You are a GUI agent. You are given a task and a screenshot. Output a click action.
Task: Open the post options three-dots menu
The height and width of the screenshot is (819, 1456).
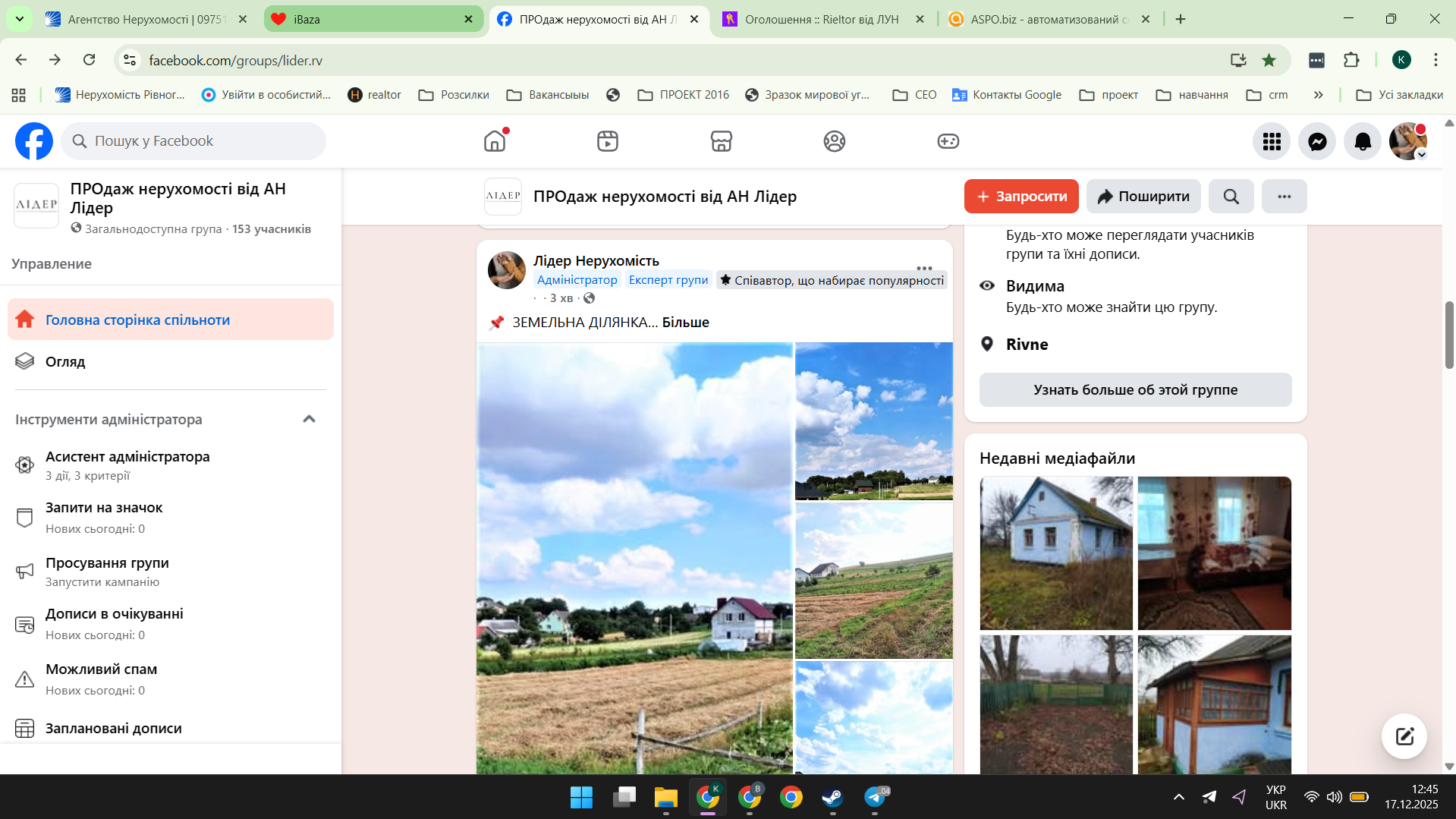click(x=923, y=268)
